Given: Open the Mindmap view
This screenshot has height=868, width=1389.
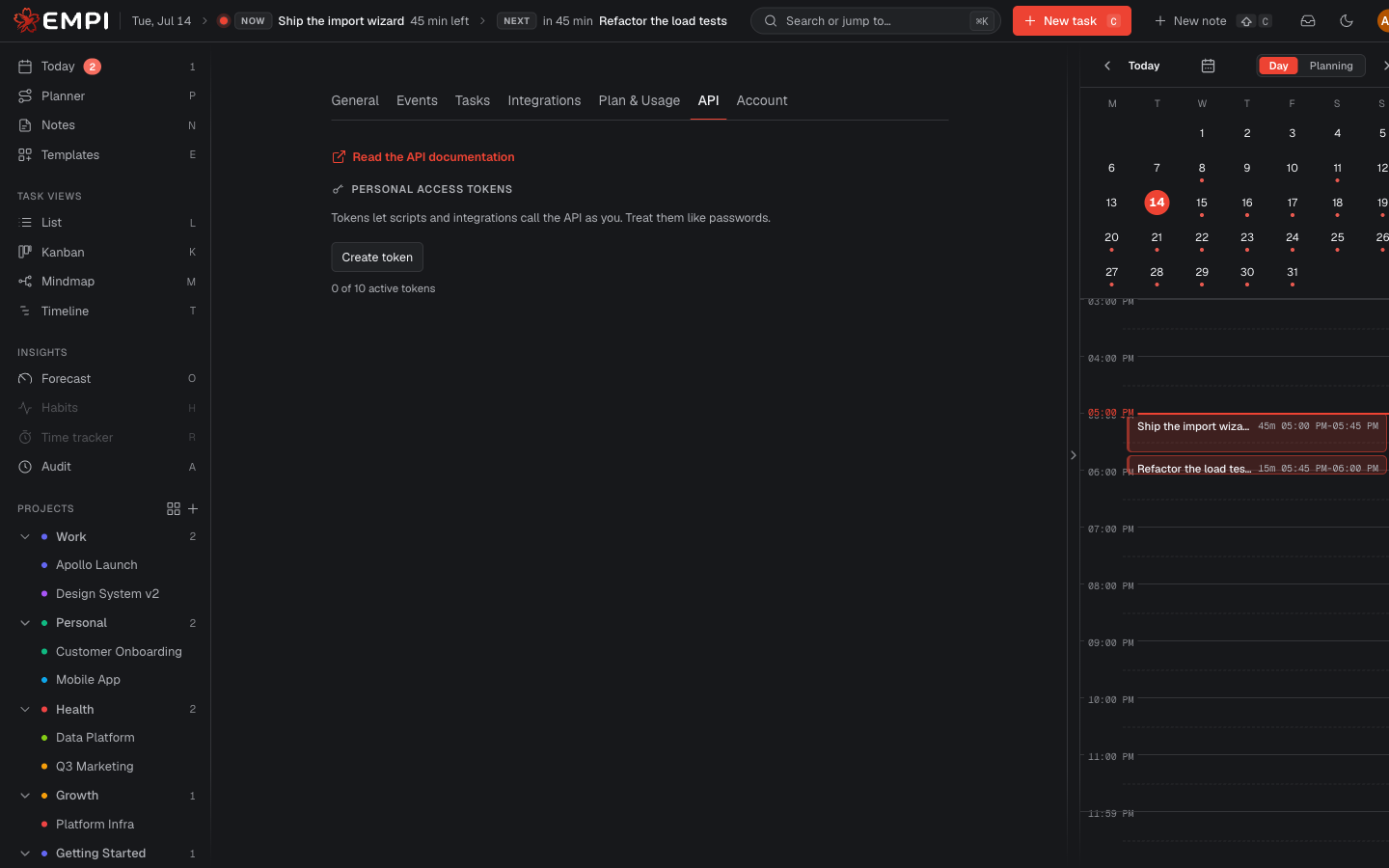Looking at the screenshot, I should [x=106, y=282].
